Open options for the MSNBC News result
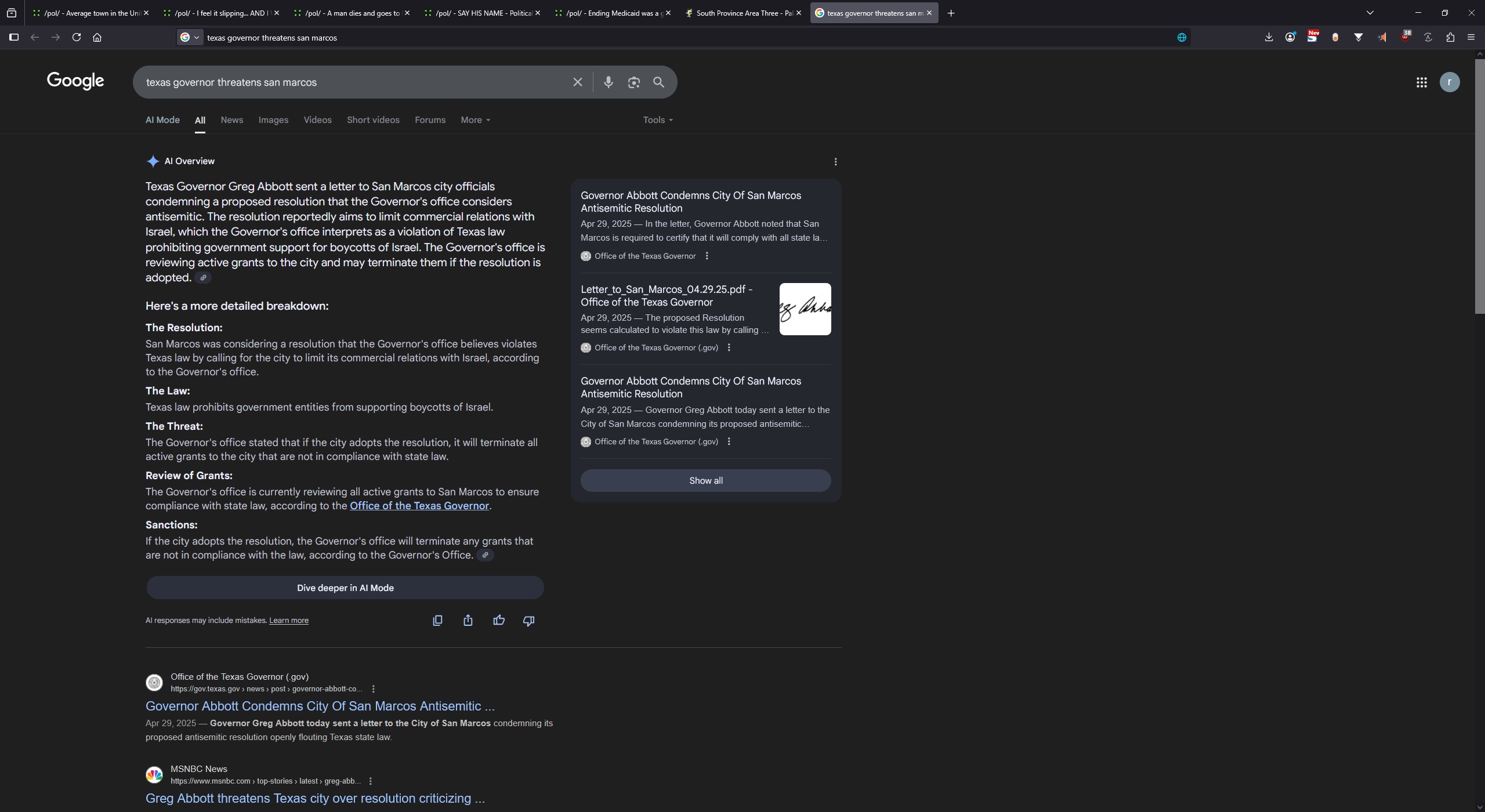Screen dimensions: 1485x812 (x=370, y=781)
